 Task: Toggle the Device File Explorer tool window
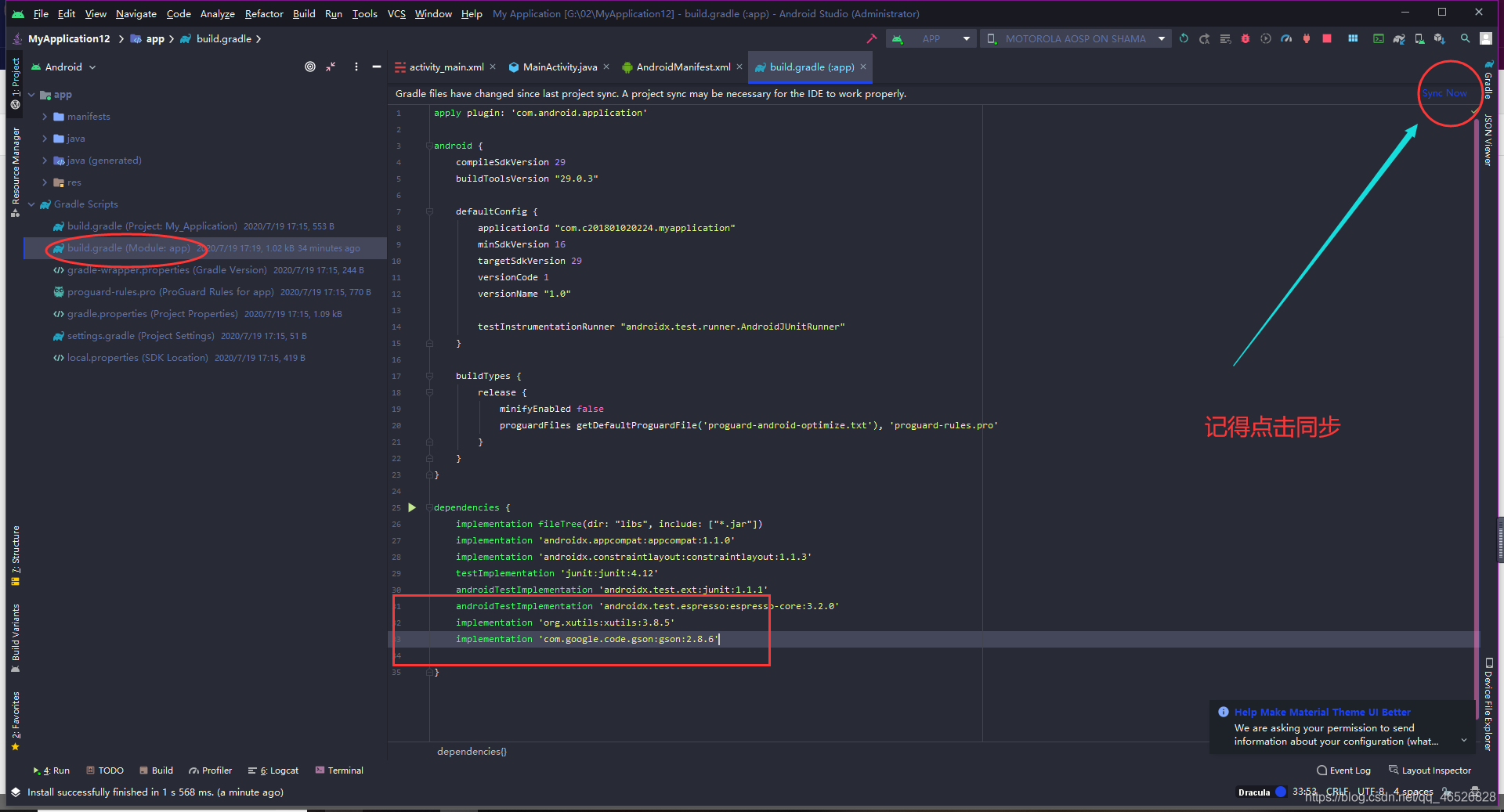pyautogui.click(x=1488, y=704)
